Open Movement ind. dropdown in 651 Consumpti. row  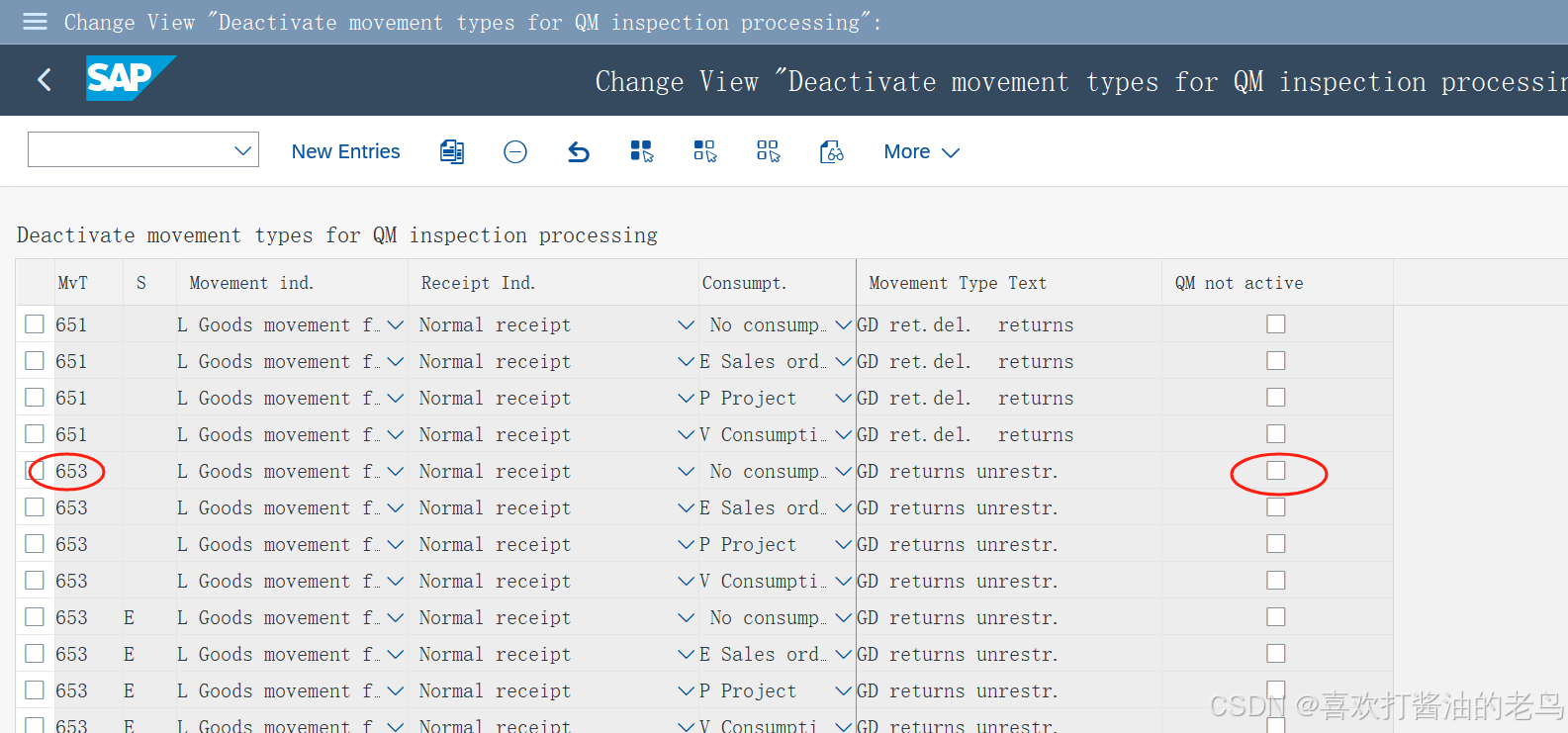point(396,434)
